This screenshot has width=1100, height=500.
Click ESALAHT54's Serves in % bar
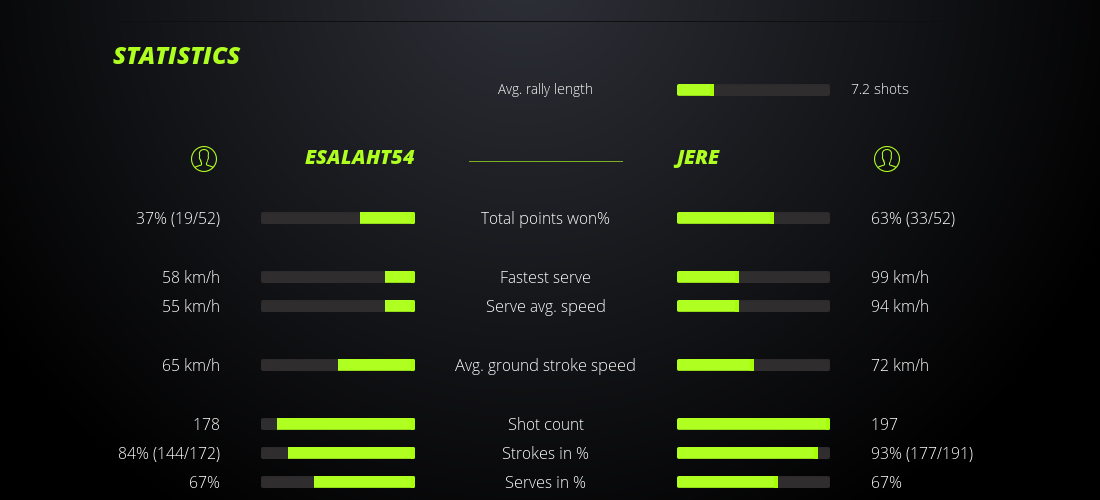tap(338, 482)
